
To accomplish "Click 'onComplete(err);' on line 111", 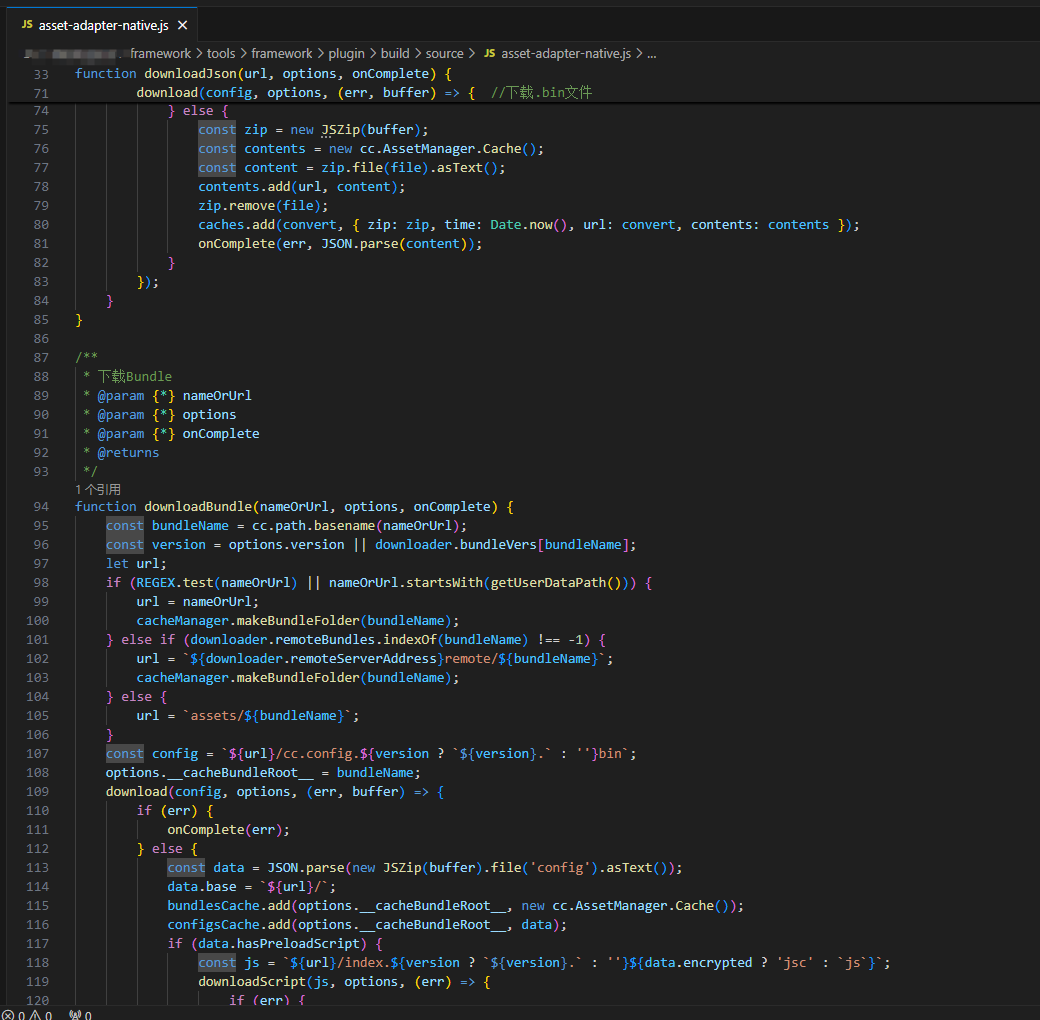I will [x=228, y=830].
